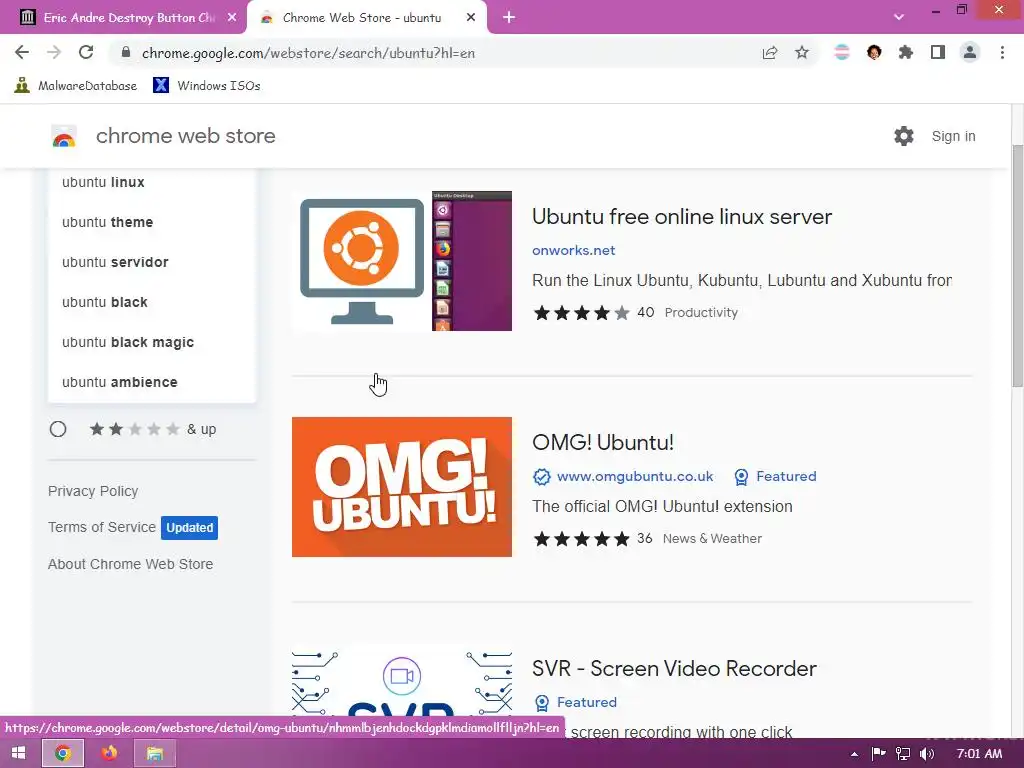The image size is (1024, 768).
Task: Switch to Eric Andre Destroy Button tab
Action: [118, 18]
